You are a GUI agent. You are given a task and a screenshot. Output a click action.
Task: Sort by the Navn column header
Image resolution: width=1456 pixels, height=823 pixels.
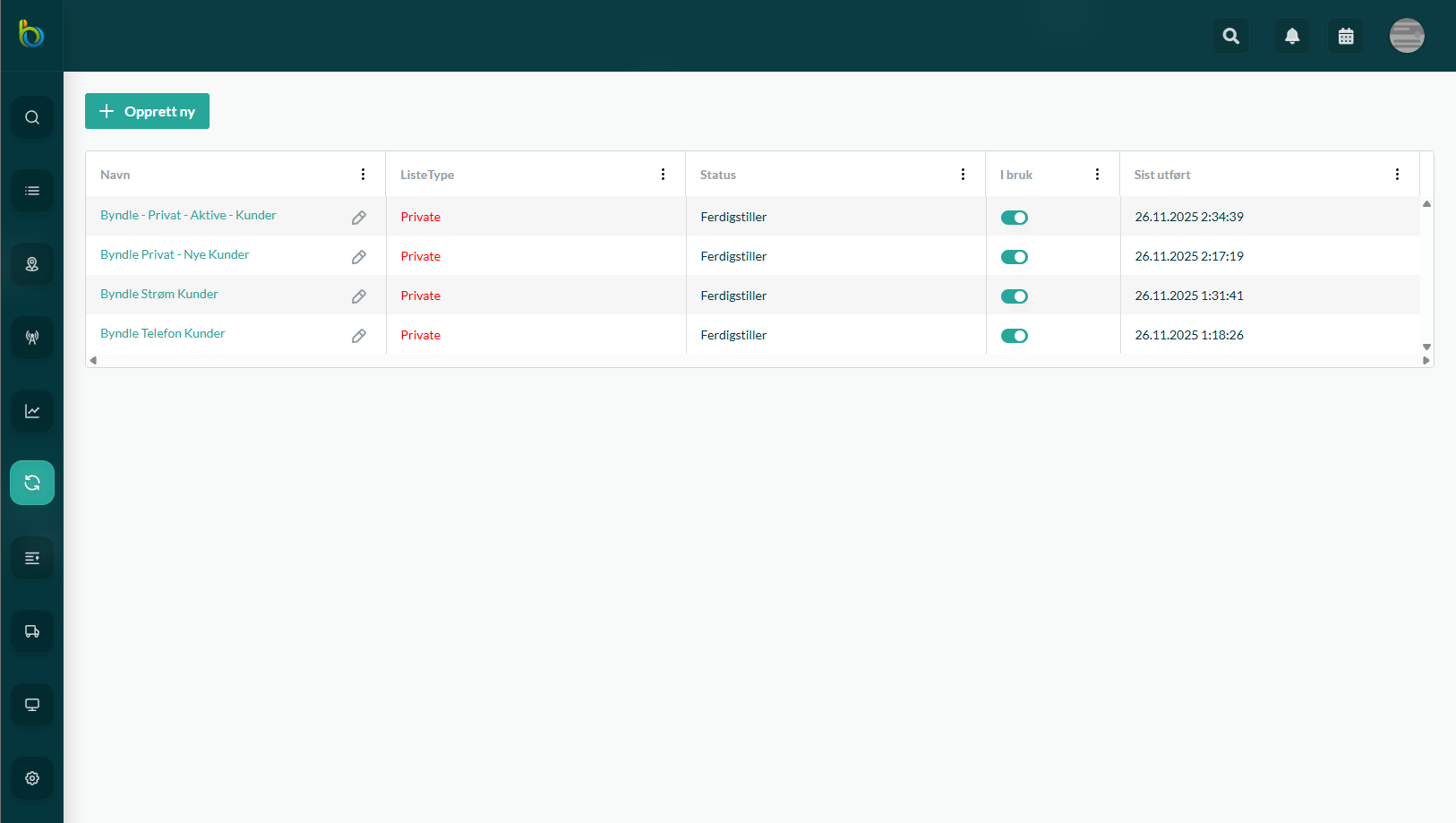click(116, 175)
